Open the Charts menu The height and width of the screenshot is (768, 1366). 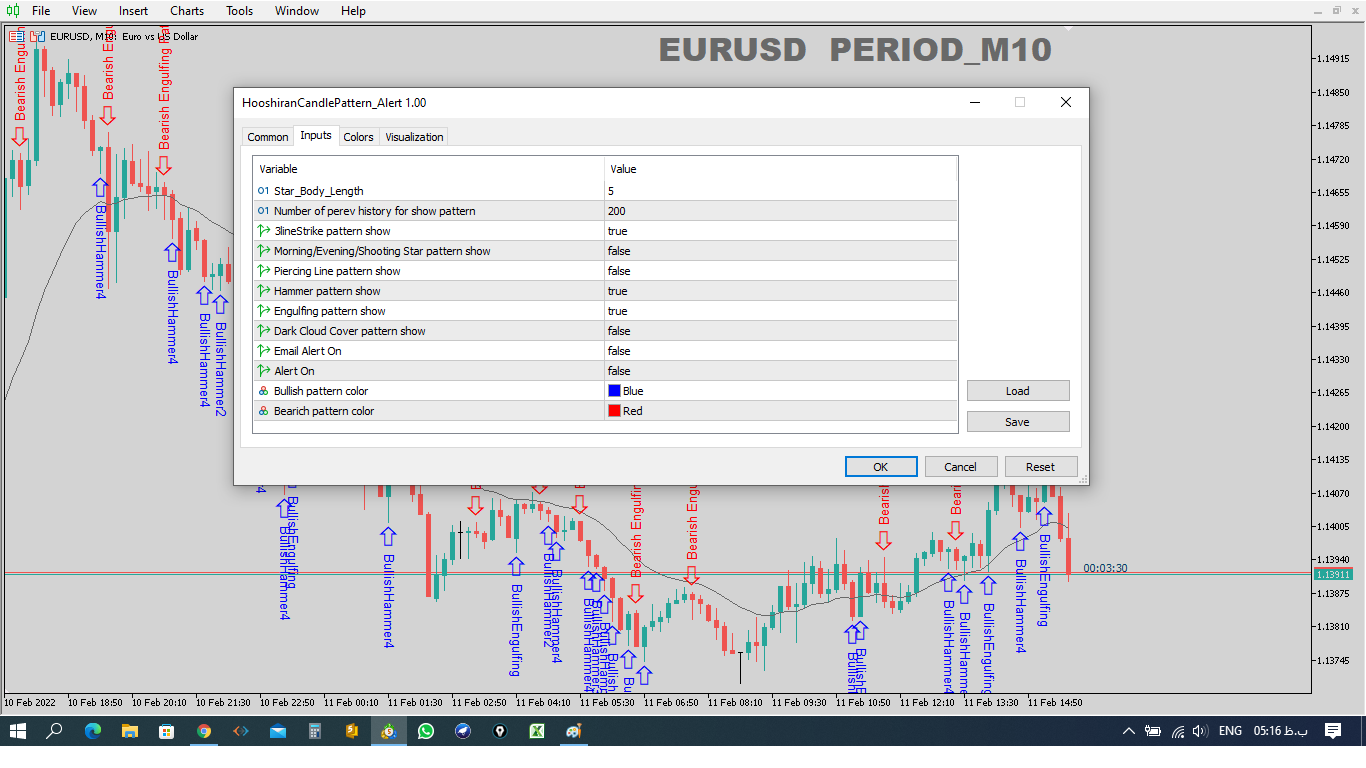pos(187,11)
